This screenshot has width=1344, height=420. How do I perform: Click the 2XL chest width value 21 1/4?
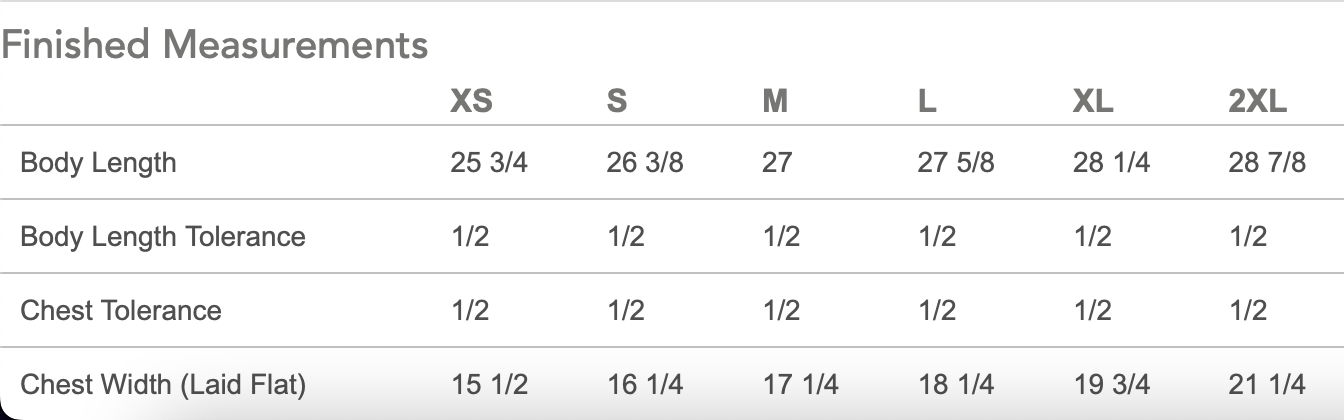[x=1267, y=384]
